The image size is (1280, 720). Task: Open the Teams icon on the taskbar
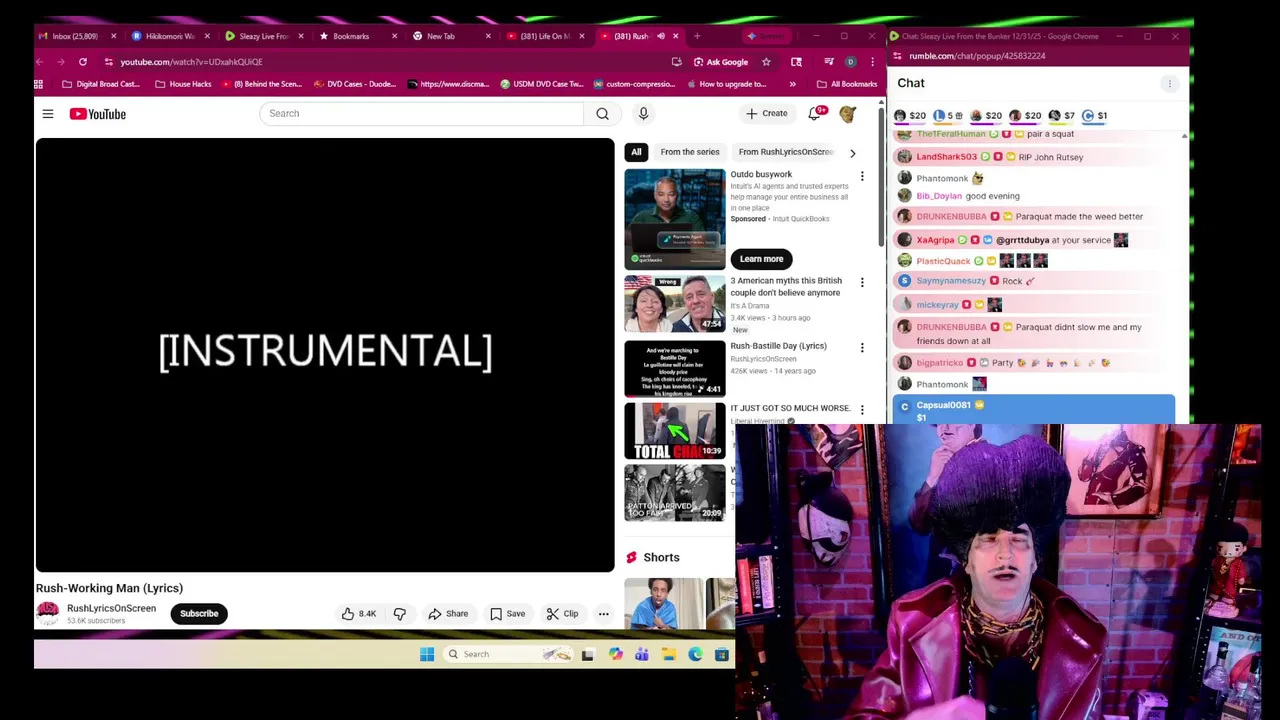642,654
